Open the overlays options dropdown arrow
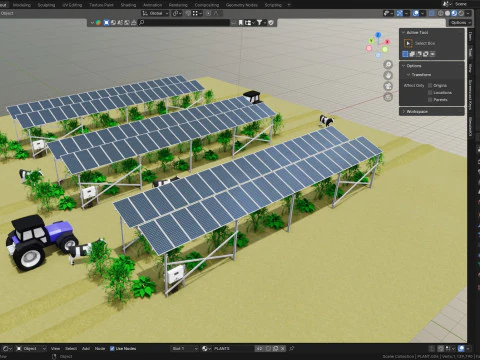This screenshot has height=360, width=480. point(422,13)
